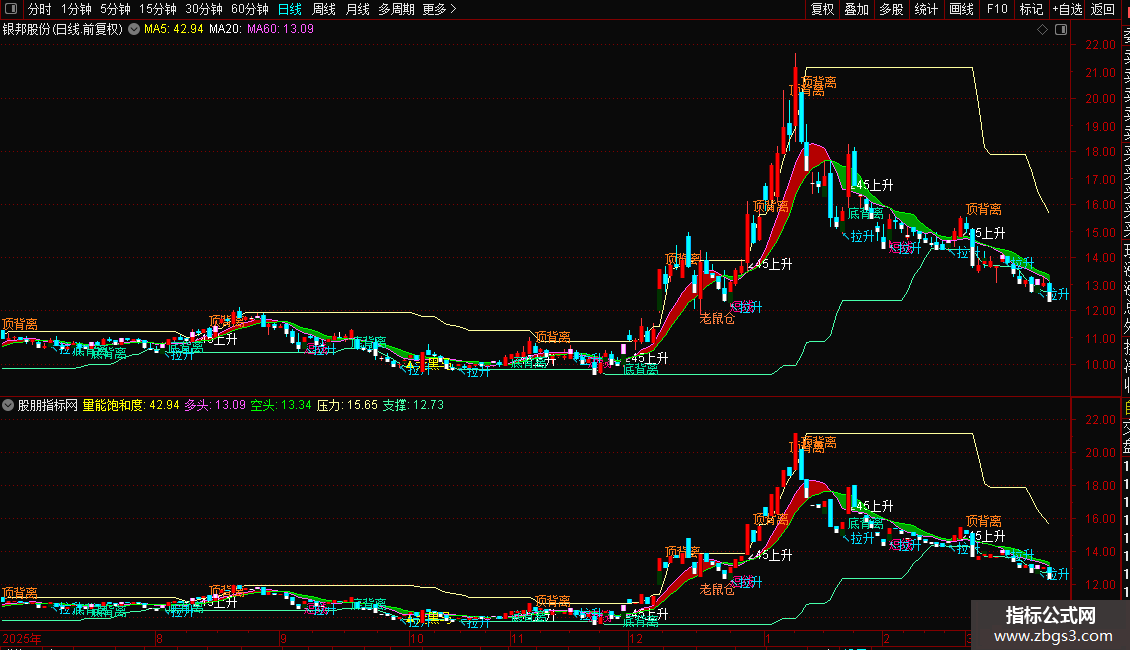The height and width of the screenshot is (650, 1130).
Task: Select the 15分钟 period tab
Action: (x=158, y=9)
